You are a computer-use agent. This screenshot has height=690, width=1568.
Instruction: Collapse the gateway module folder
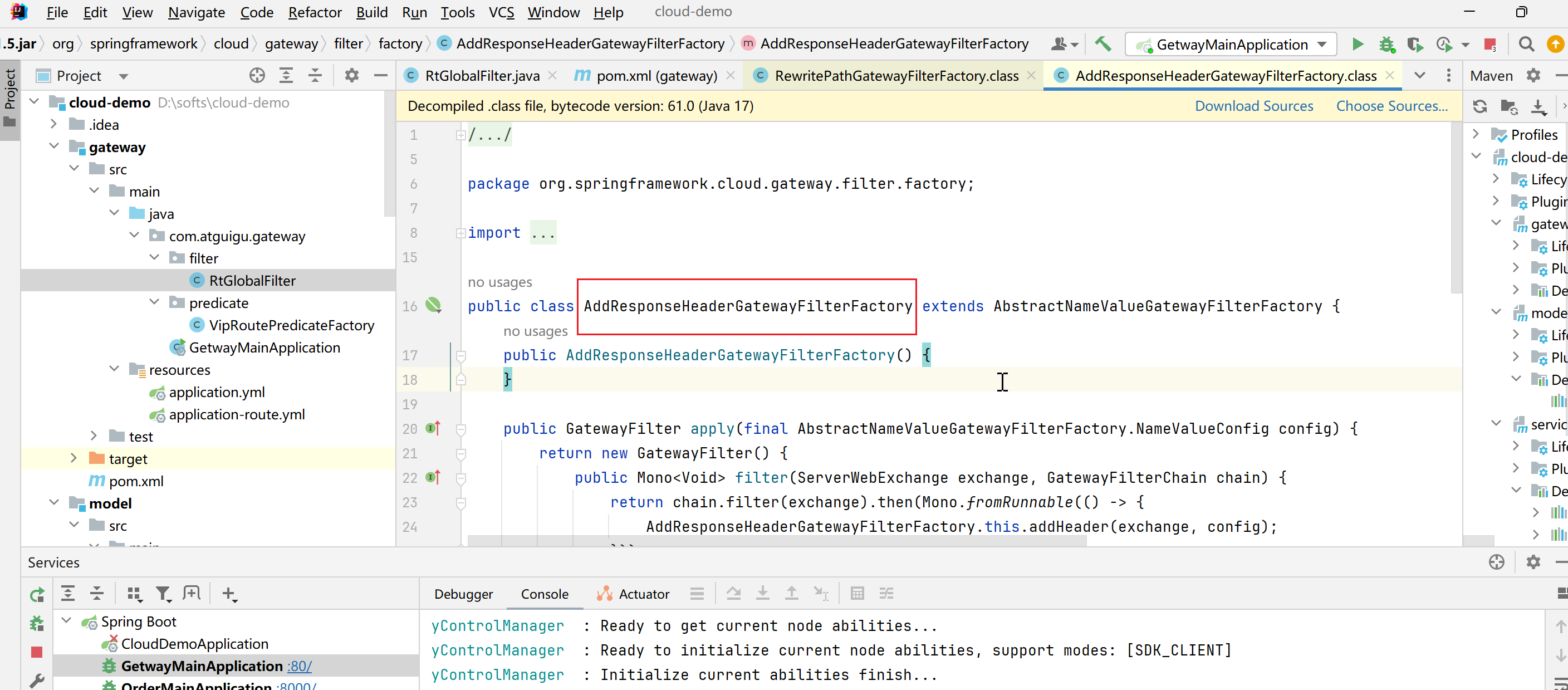tap(54, 147)
